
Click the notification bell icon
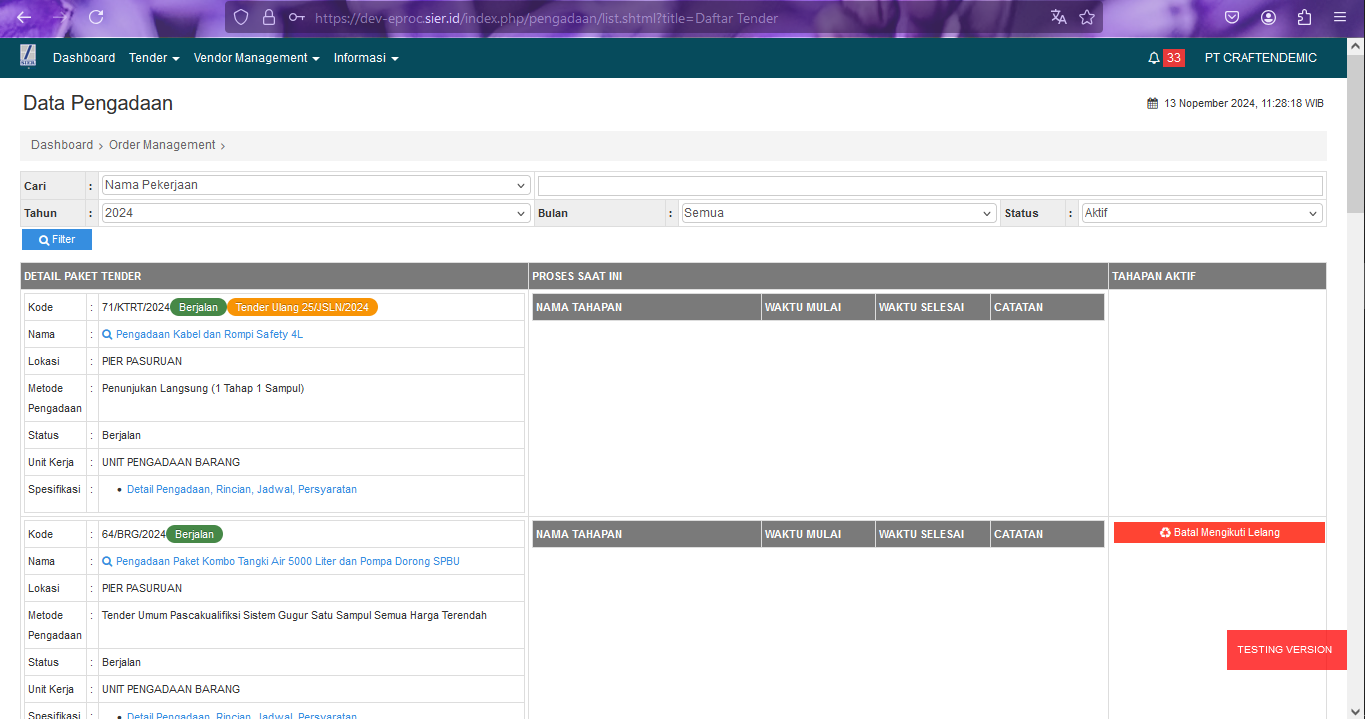point(1153,58)
